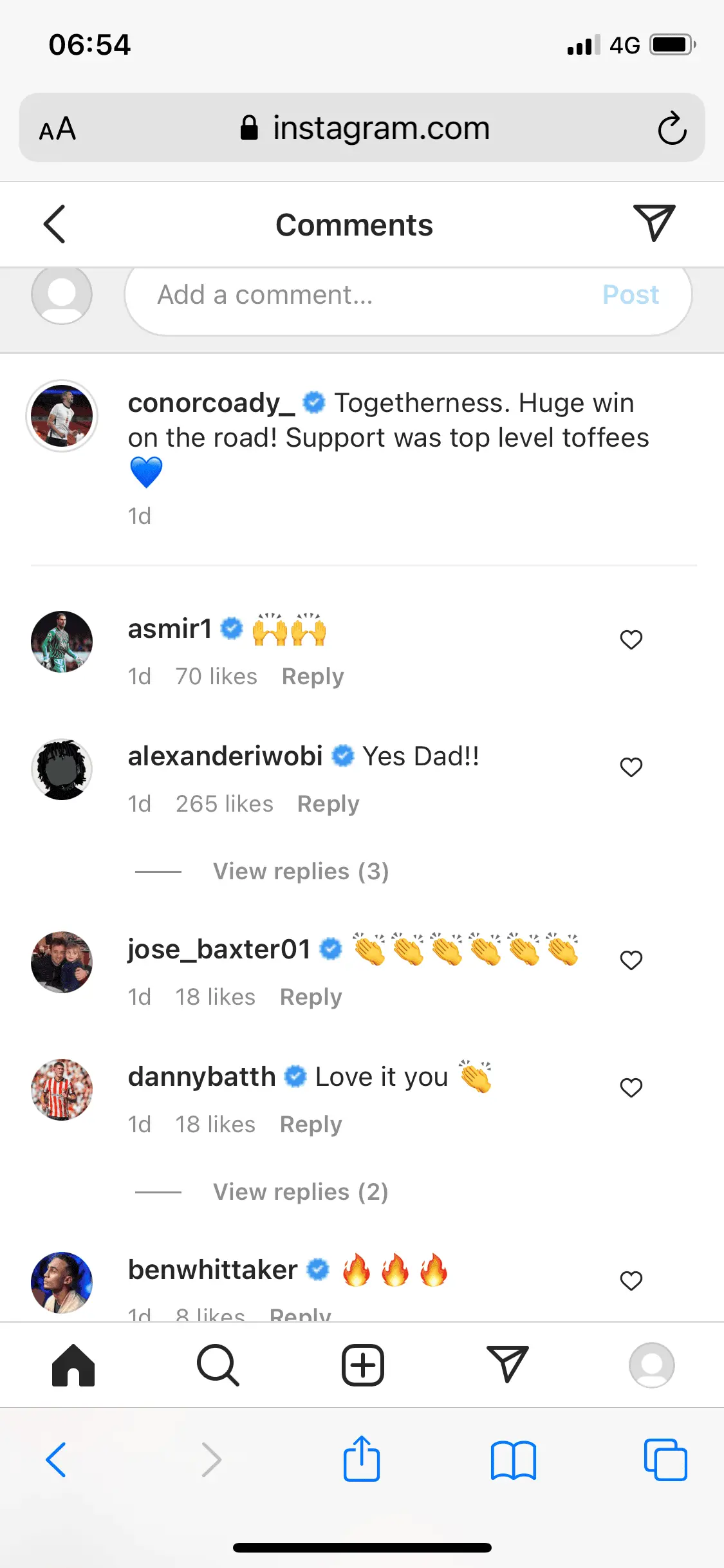Image resolution: width=724 pixels, height=1568 pixels.
Task: Go to Instagram home feed
Action: 73,1365
